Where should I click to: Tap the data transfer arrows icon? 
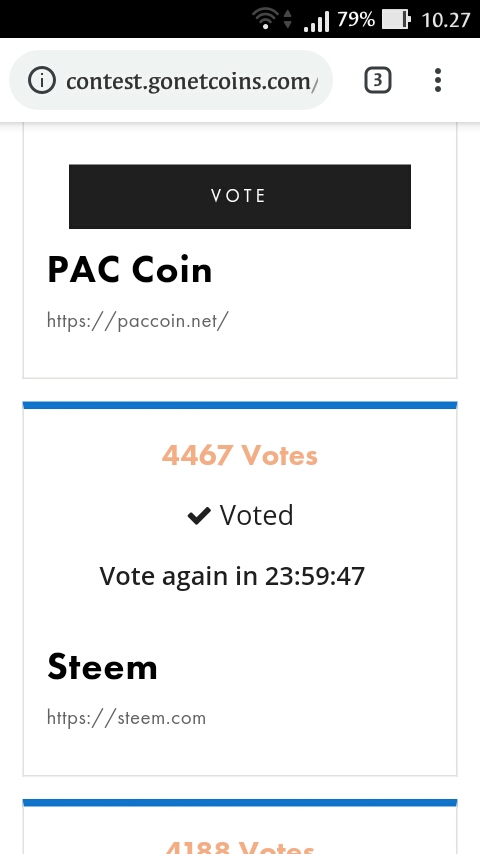tap(288, 20)
